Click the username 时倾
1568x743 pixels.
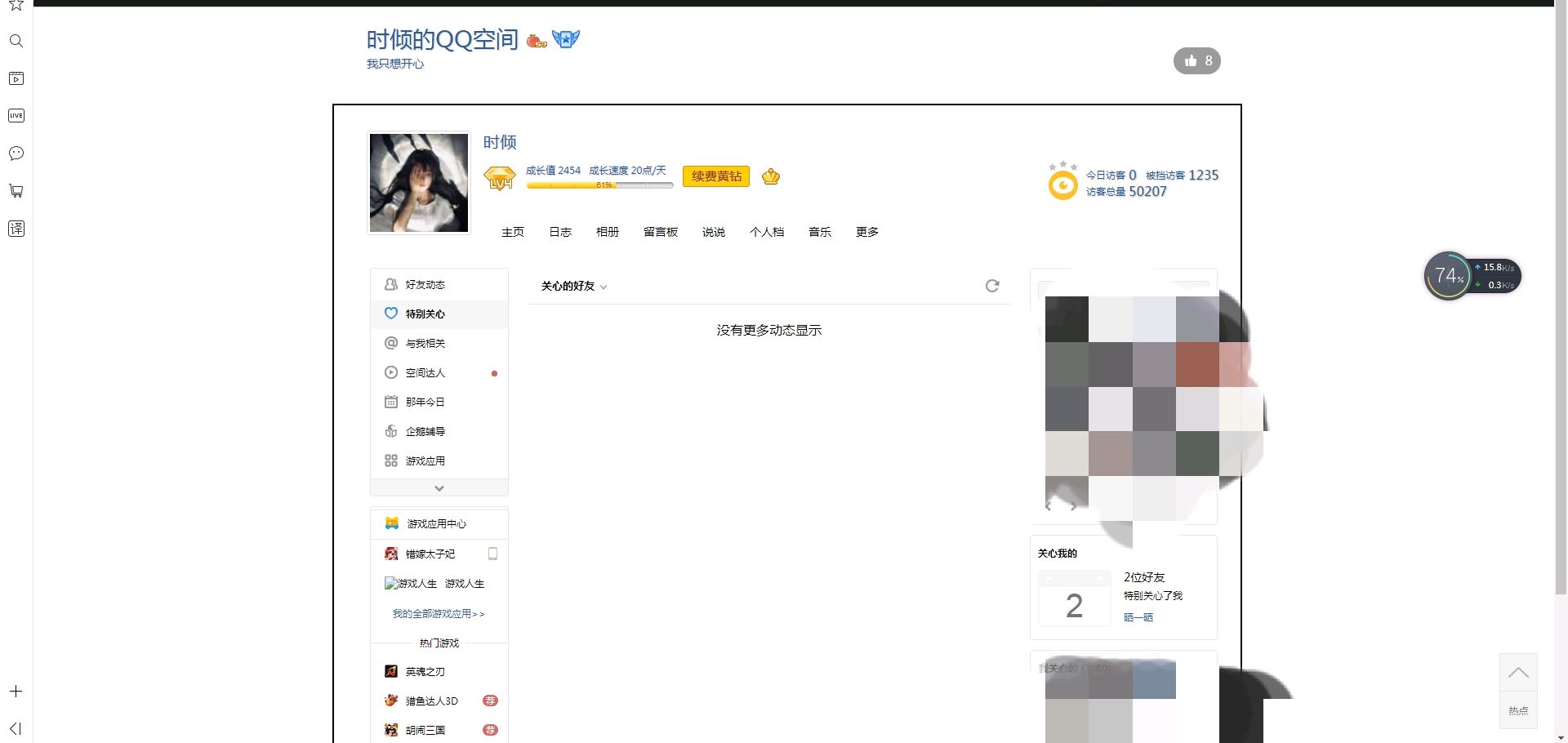click(500, 142)
